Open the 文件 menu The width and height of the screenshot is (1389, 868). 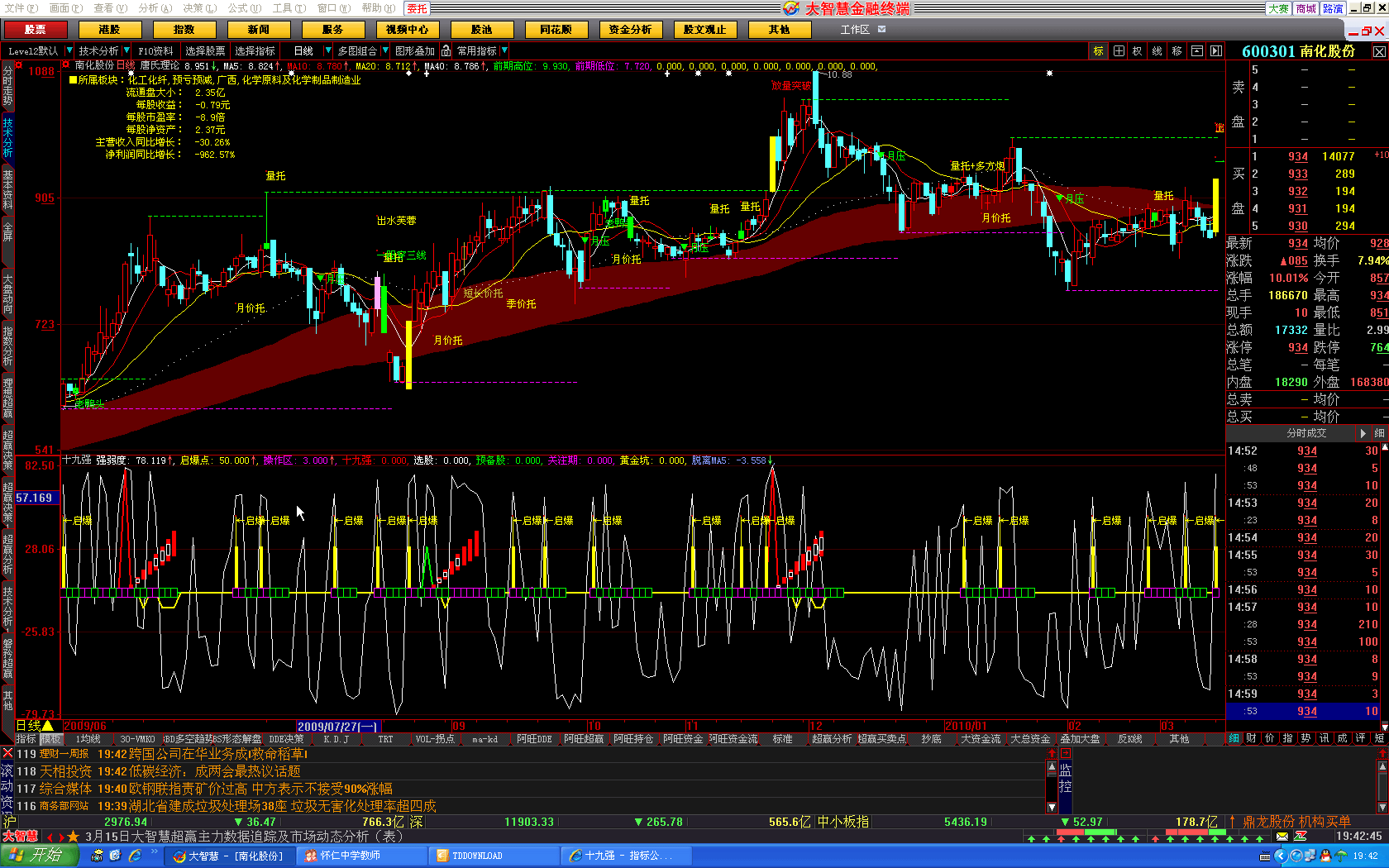tap(21, 8)
